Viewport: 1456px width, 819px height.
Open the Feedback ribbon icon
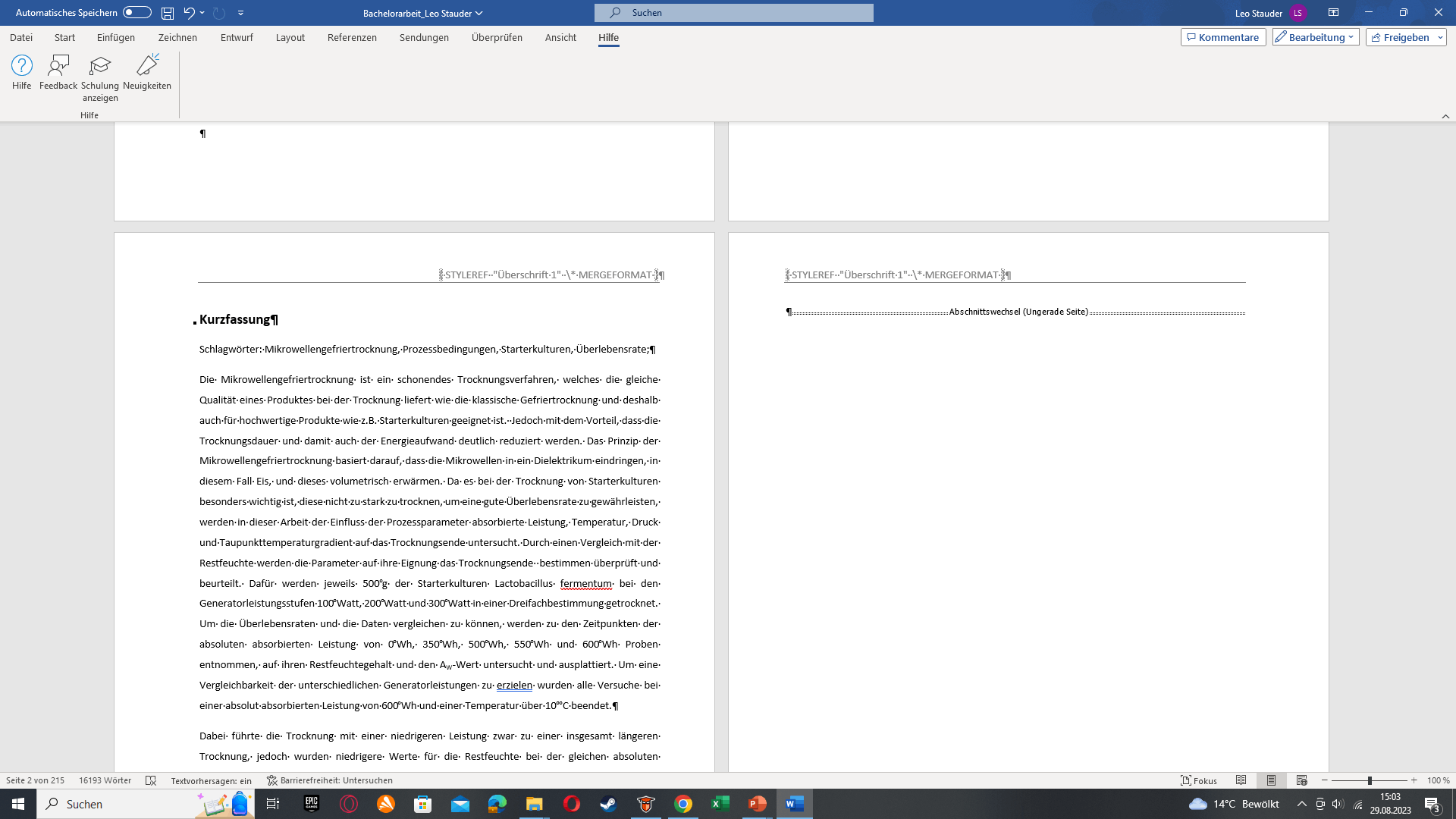click(58, 66)
